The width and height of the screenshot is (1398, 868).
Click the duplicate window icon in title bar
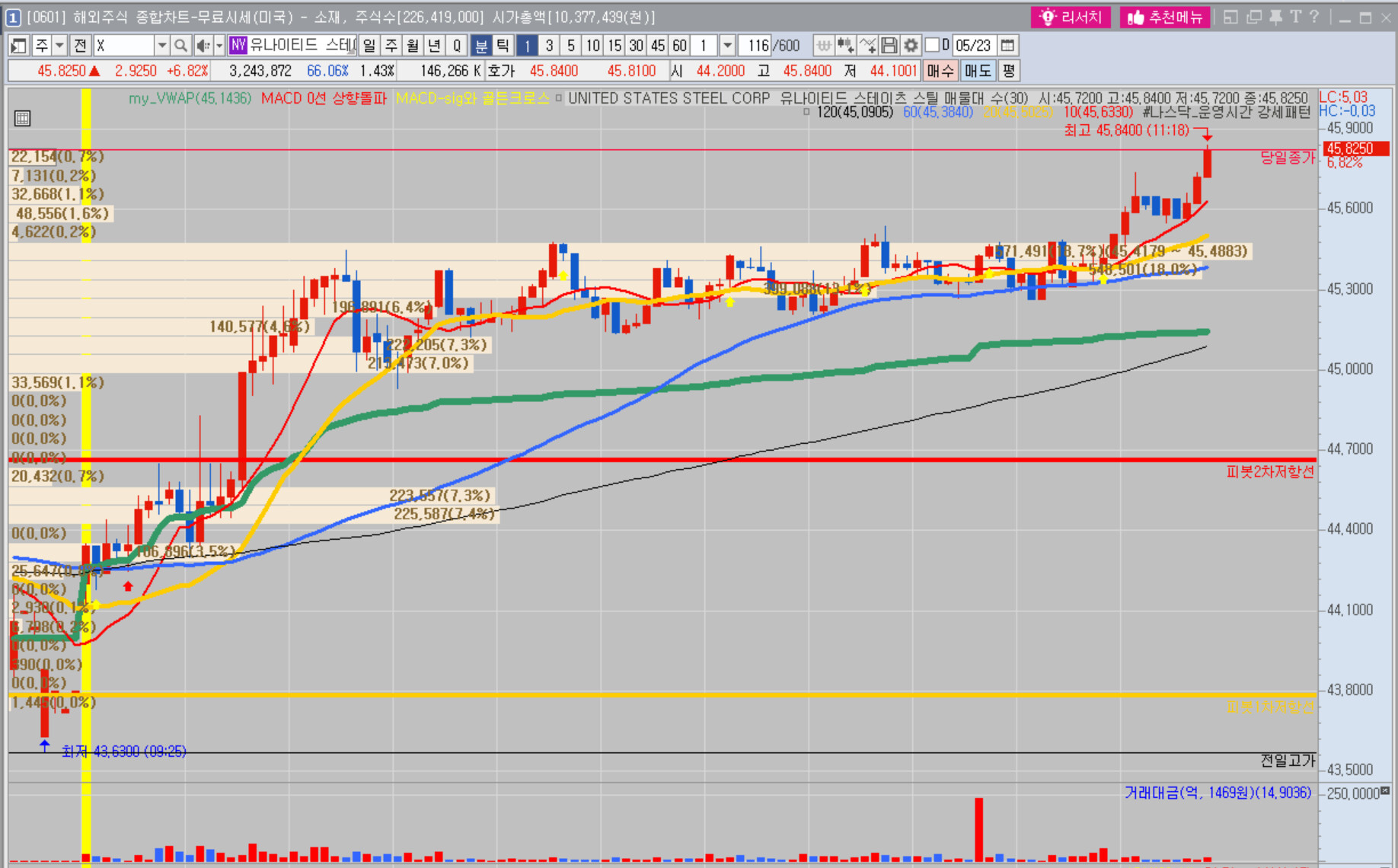1253,18
